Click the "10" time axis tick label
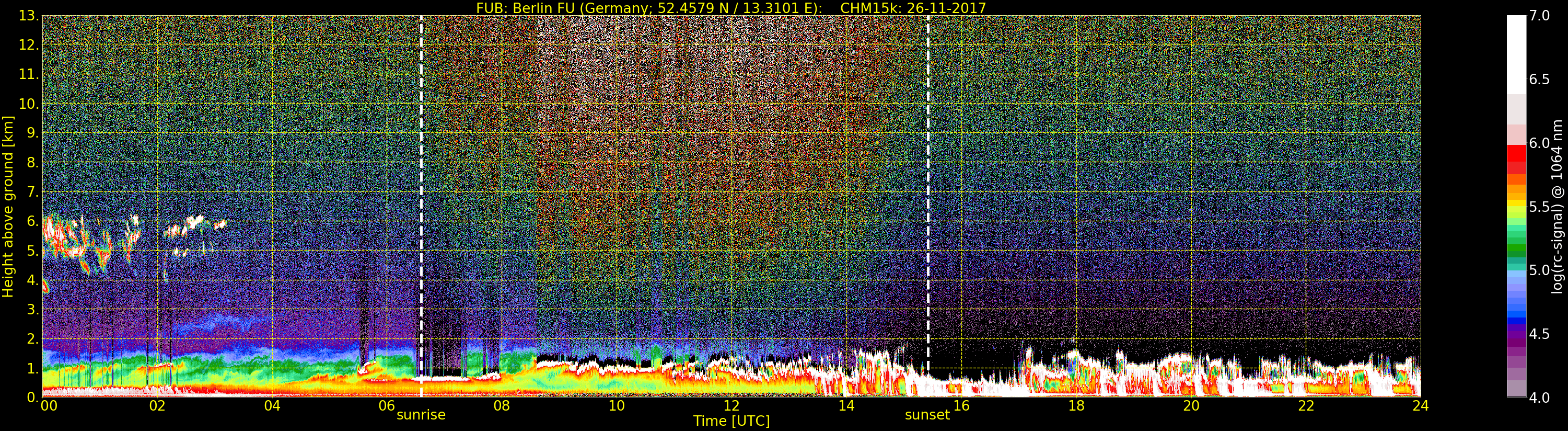Screen dimensions: 1568x431 coord(617,405)
